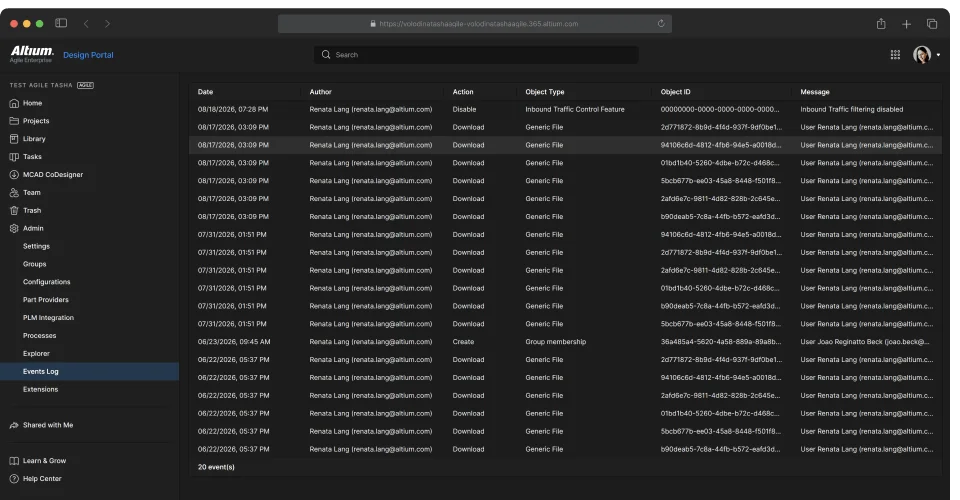Select Events Log in sidebar
The height and width of the screenshot is (500, 960).
(89, 371)
